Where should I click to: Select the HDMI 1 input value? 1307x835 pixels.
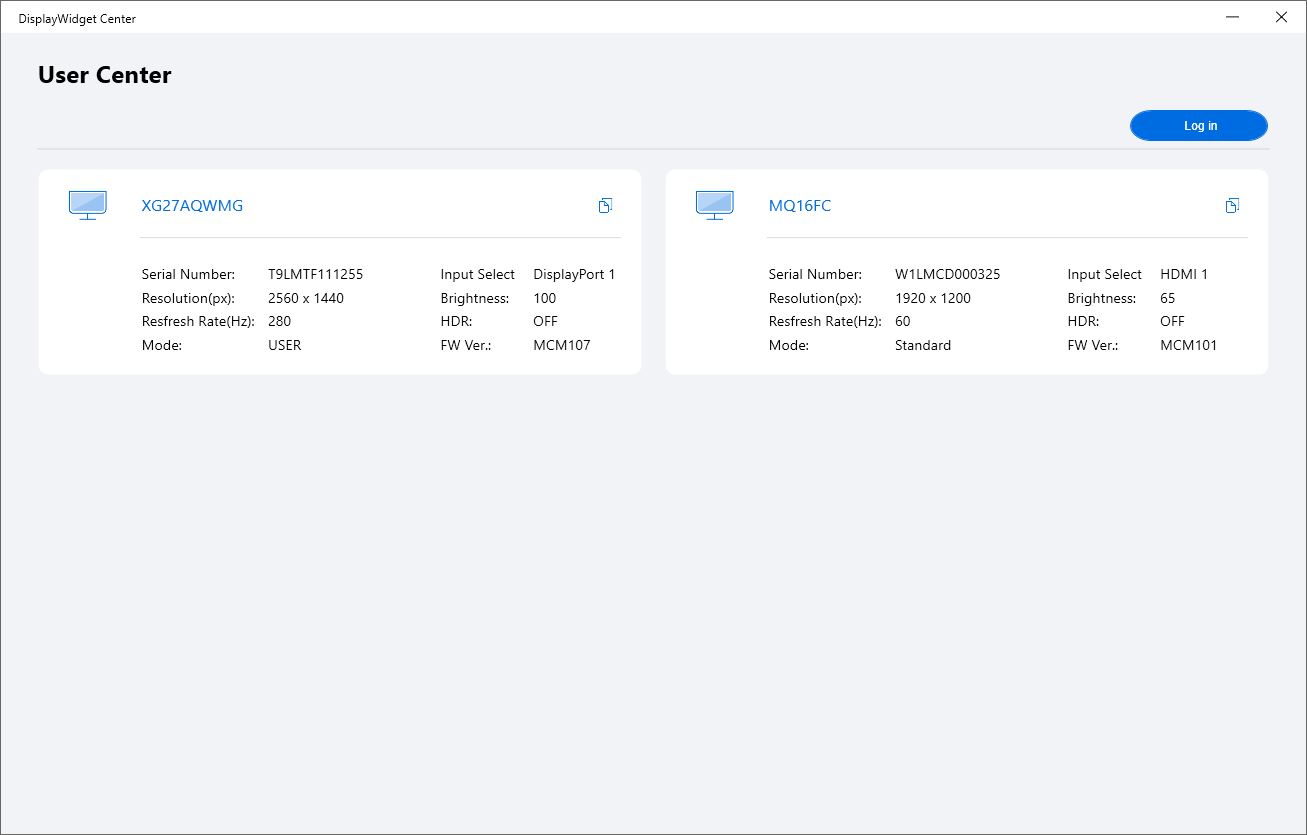(x=1184, y=274)
